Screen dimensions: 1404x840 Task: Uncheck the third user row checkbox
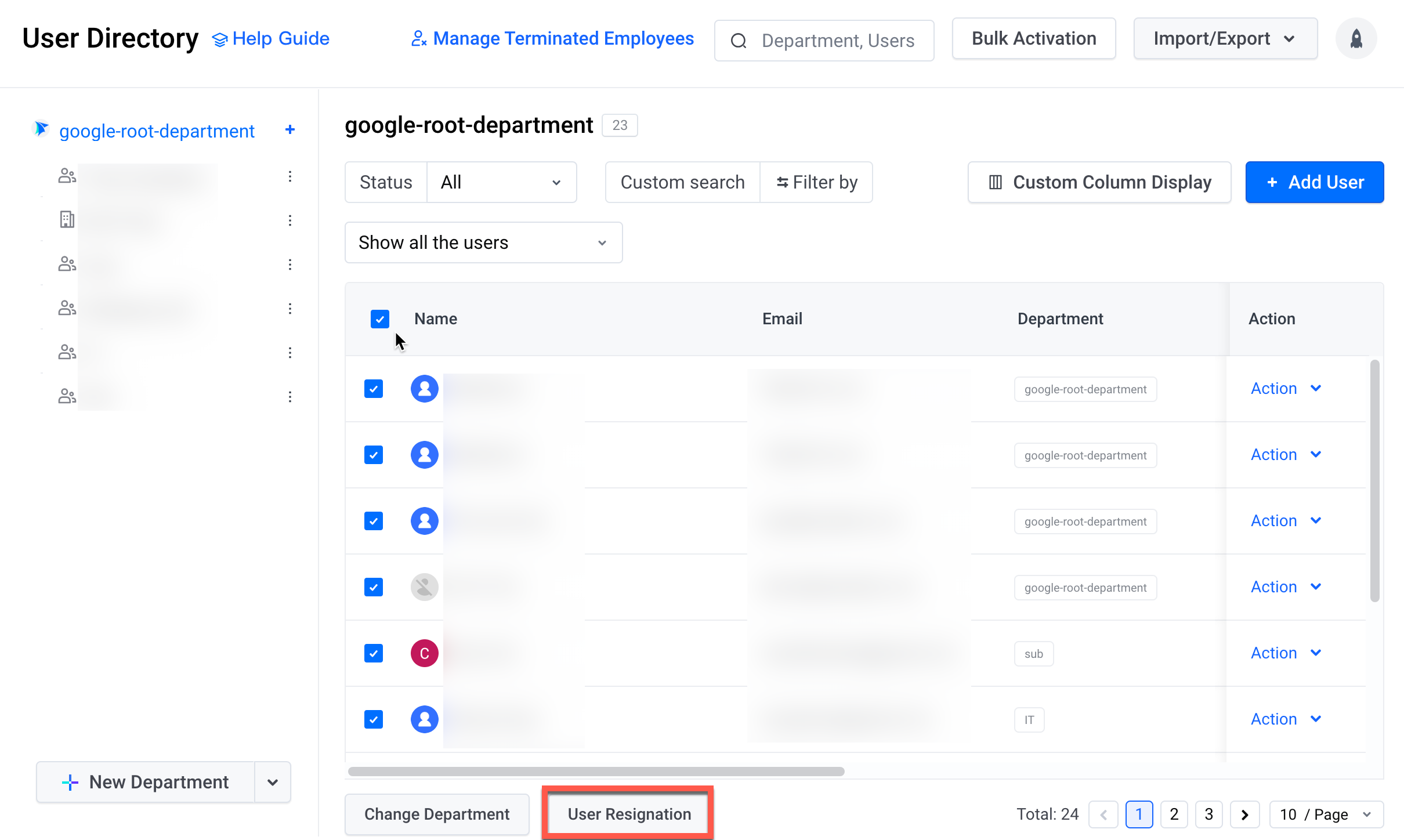click(x=374, y=521)
